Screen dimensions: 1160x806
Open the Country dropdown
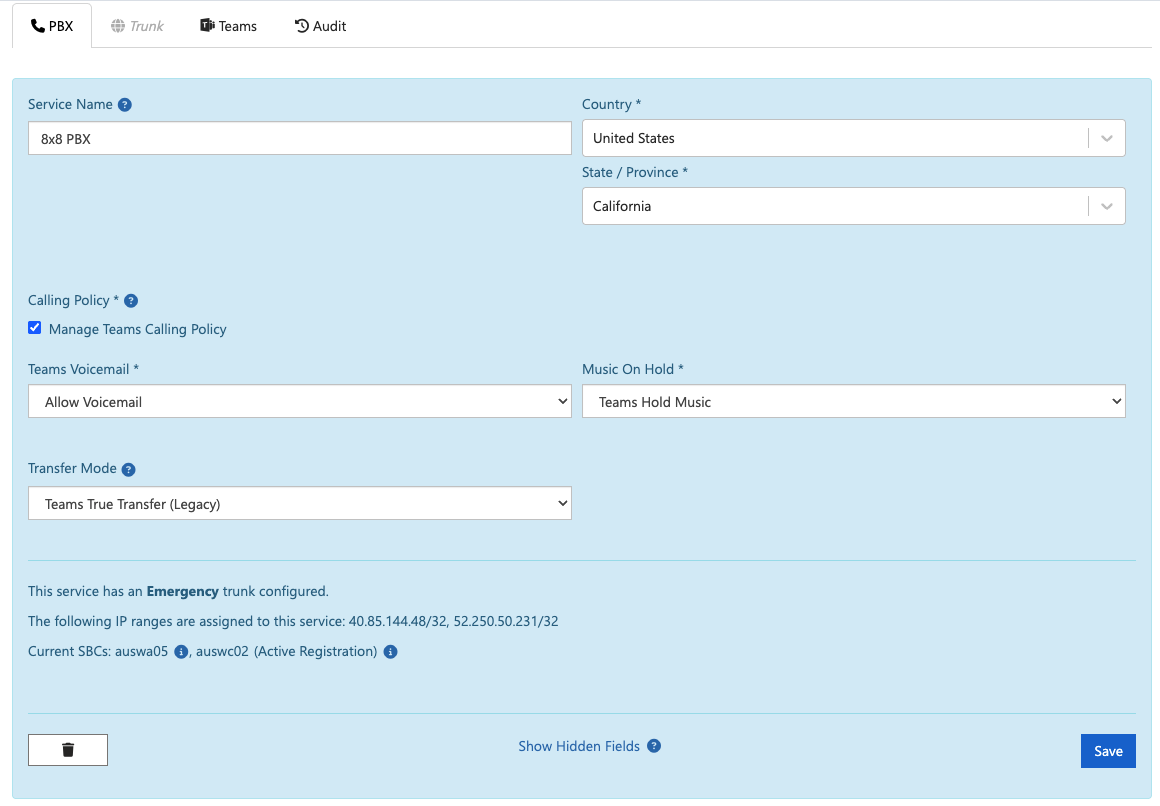click(853, 138)
